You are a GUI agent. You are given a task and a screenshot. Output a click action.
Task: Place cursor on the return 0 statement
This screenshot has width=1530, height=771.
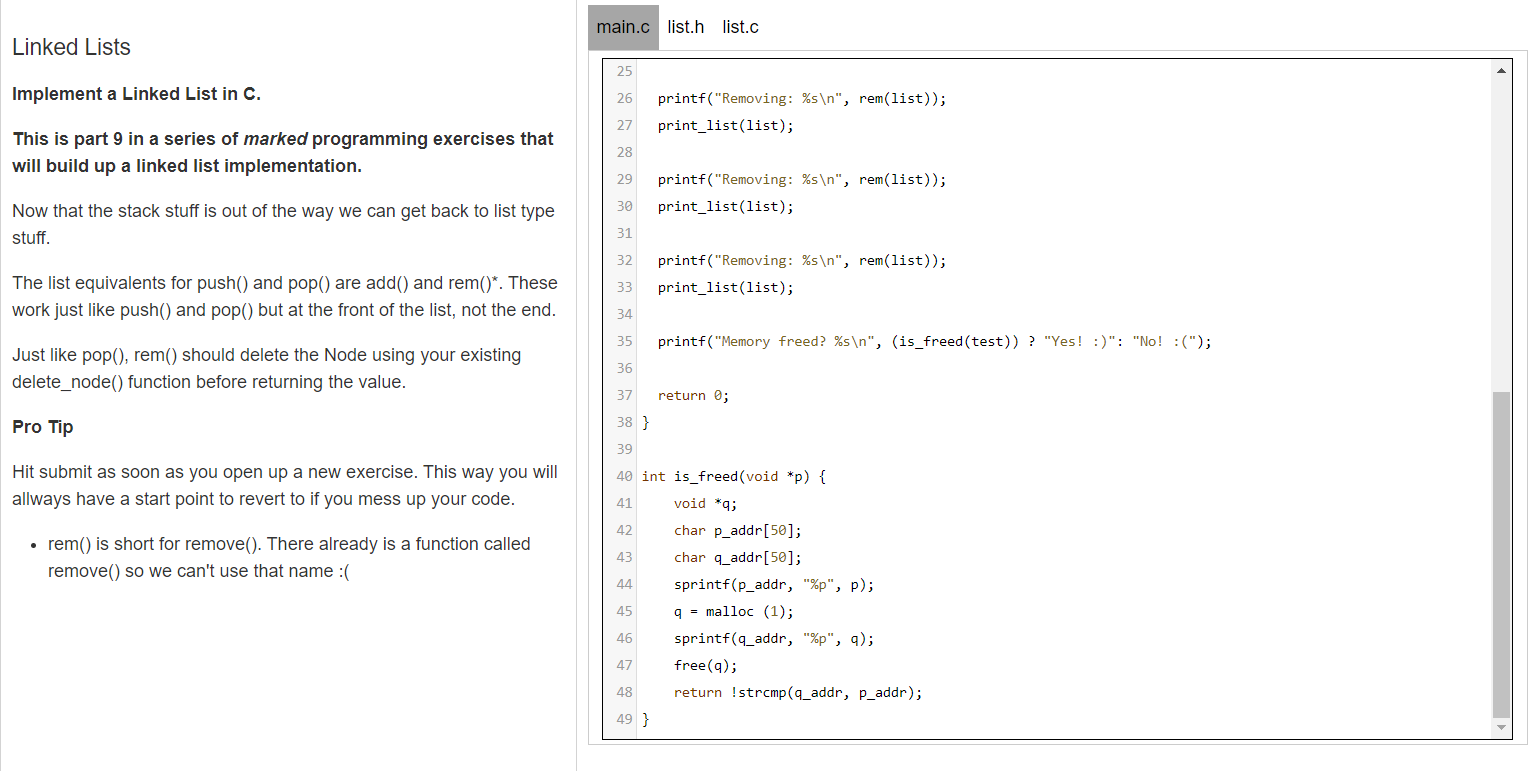[x=694, y=395]
